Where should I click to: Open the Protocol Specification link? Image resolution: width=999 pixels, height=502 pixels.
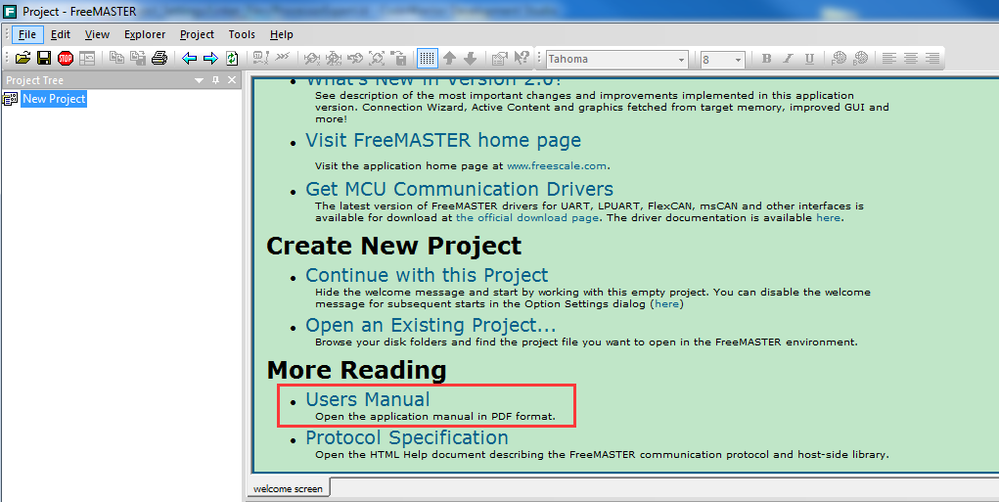coord(406,438)
